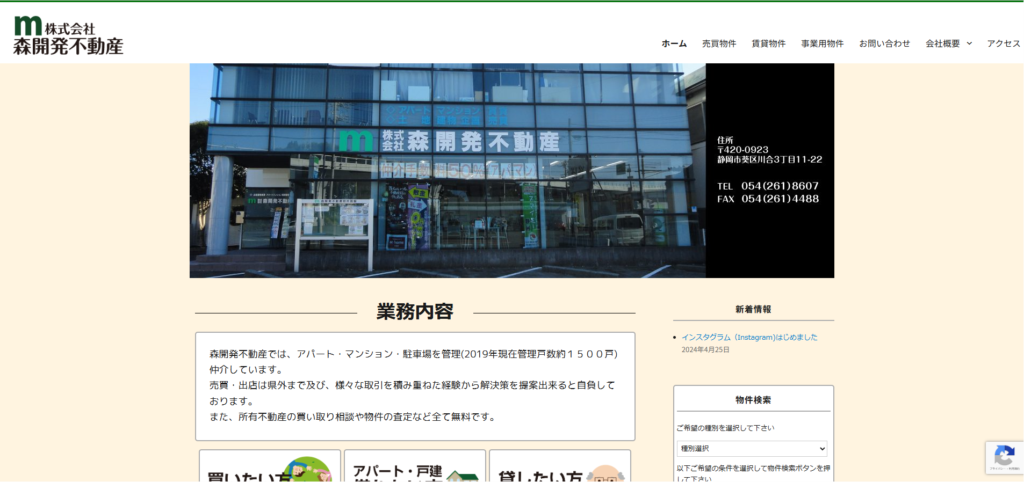Click the 森開発不動産 company logo
The height and width of the screenshot is (482, 1024).
(x=68, y=36)
